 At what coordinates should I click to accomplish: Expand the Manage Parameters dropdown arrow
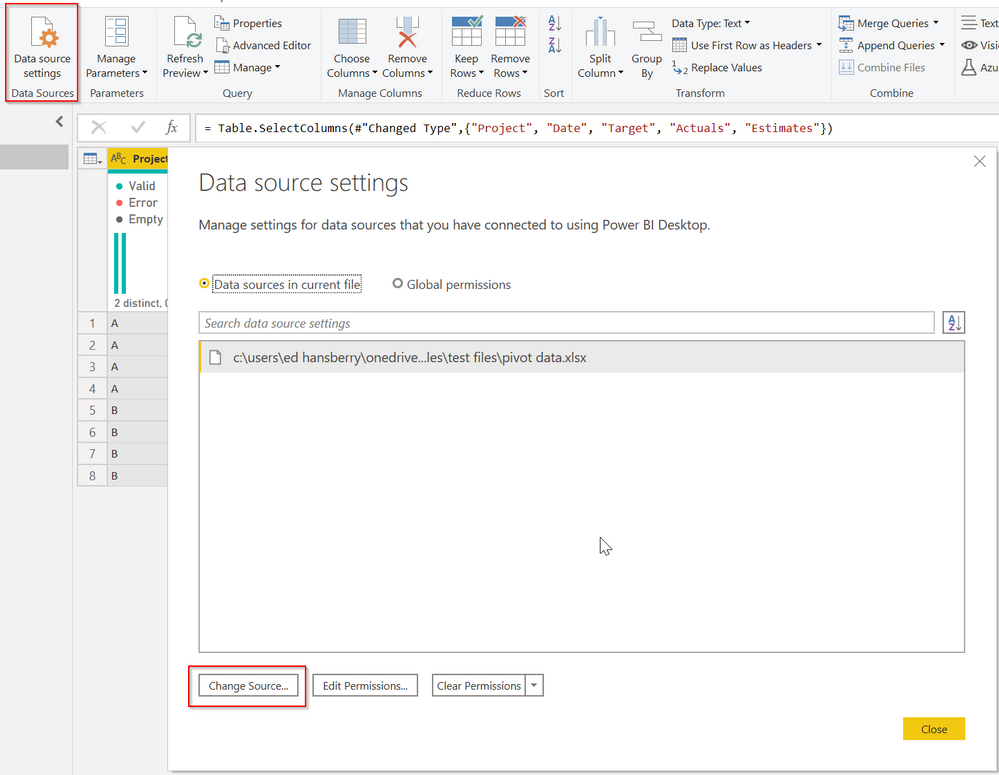[x=145, y=73]
